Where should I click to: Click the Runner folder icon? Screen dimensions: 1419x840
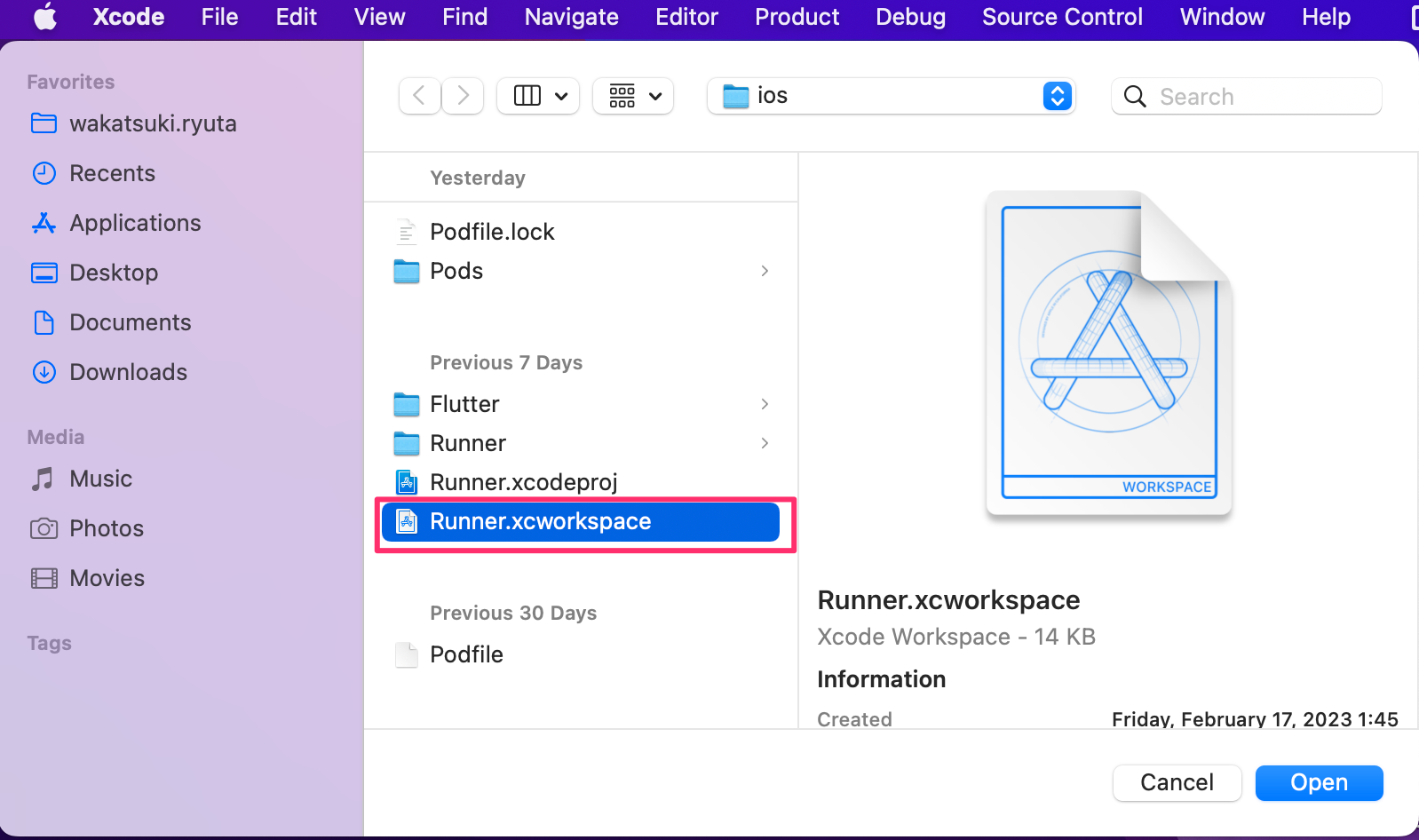(x=407, y=443)
